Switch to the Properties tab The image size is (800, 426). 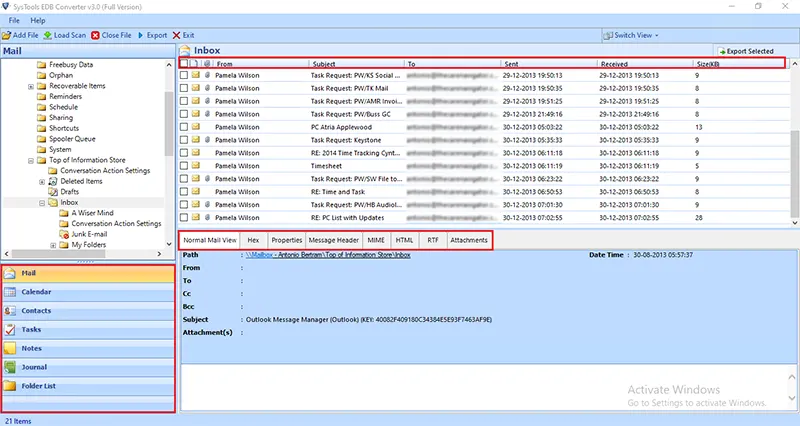[287, 240]
